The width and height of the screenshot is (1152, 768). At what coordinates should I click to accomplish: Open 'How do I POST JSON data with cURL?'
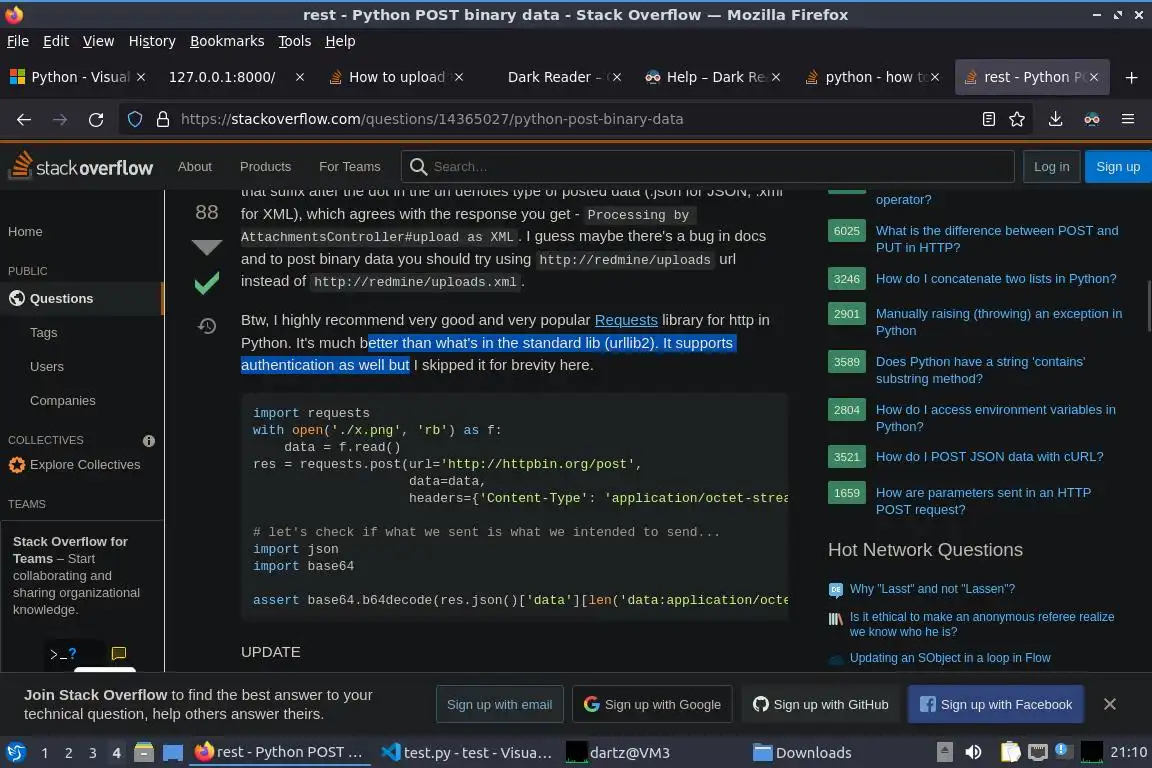click(989, 456)
